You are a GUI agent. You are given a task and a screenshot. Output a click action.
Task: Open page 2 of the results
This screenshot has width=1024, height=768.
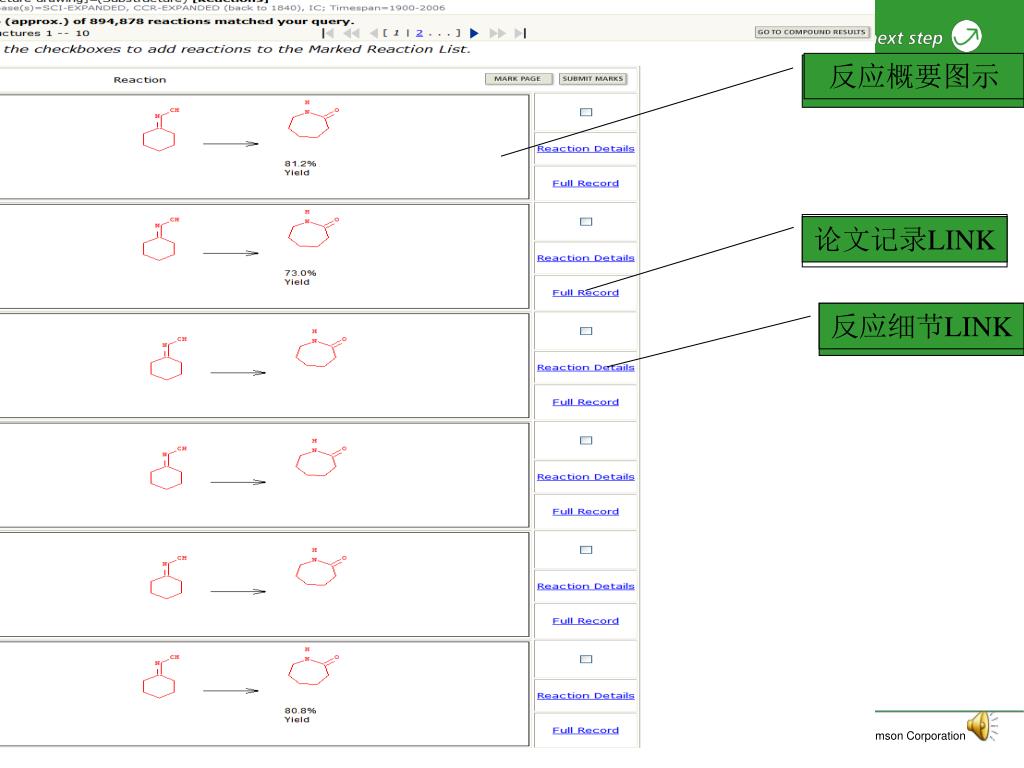click(x=419, y=33)
